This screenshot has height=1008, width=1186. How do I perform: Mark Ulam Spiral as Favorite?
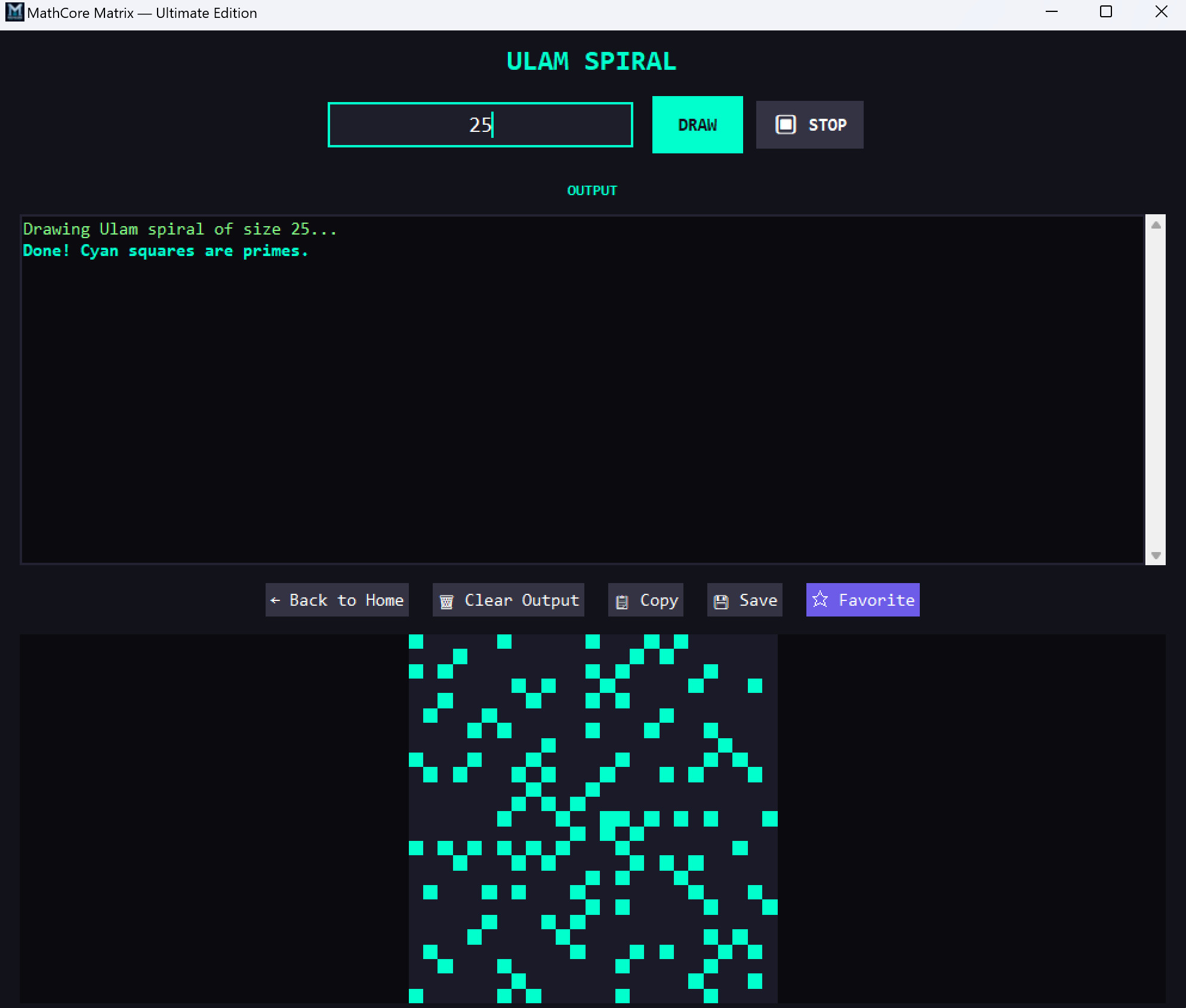coord(863,600)
